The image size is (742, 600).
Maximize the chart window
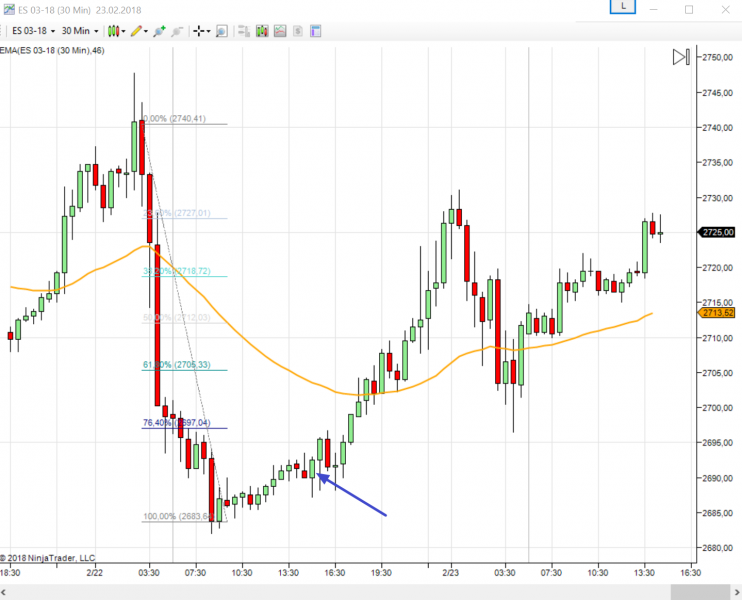click(689, 9)
